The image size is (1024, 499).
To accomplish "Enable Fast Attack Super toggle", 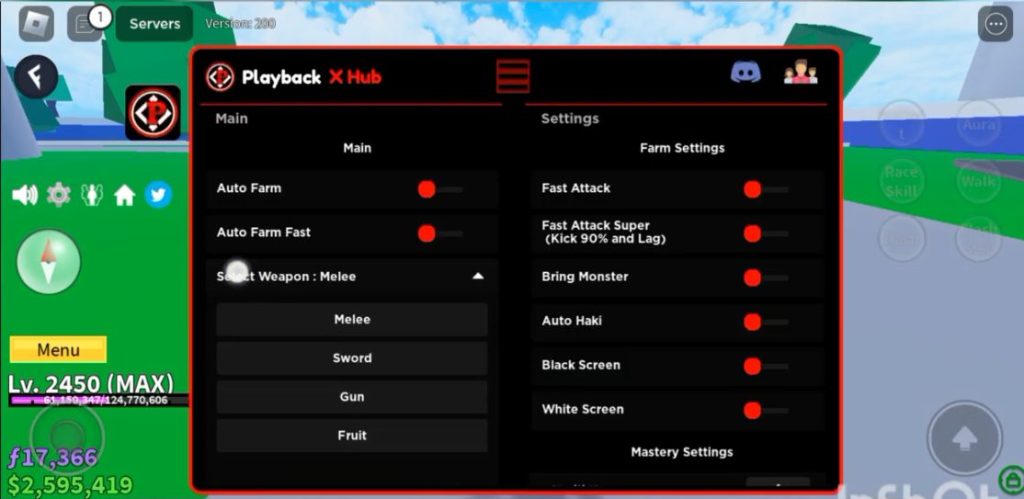I will [x=766, y=233].
